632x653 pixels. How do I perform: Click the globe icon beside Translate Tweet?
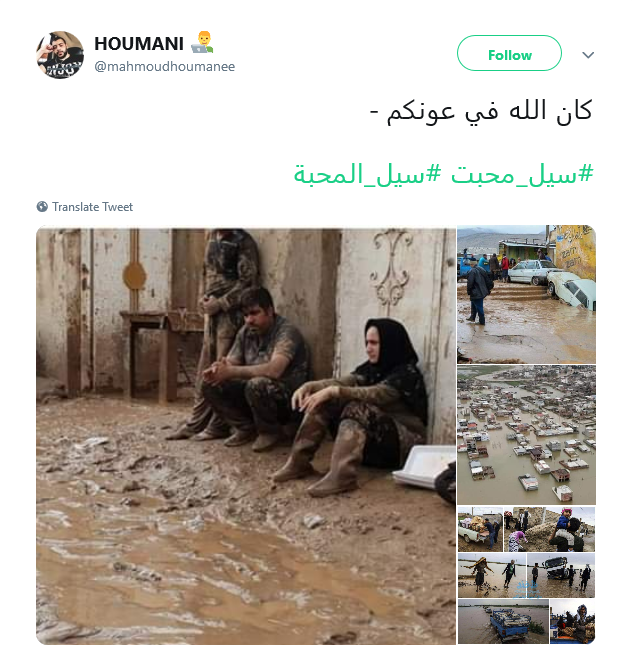(x=42, y=207)
